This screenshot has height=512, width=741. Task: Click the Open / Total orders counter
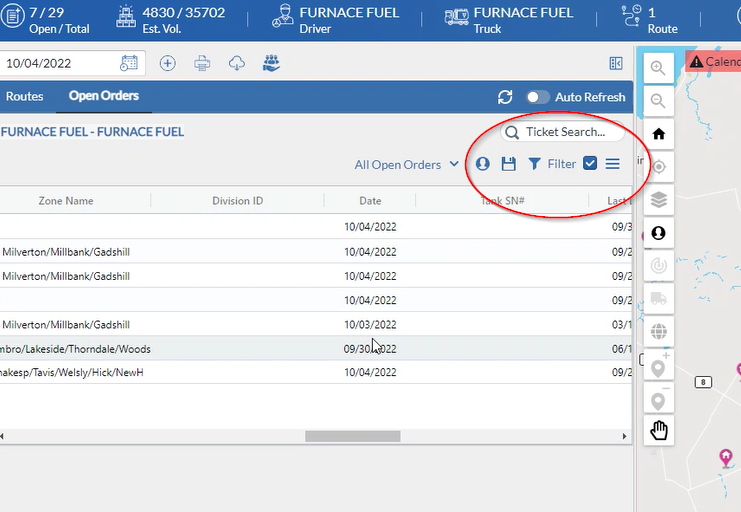pos(45,20)
